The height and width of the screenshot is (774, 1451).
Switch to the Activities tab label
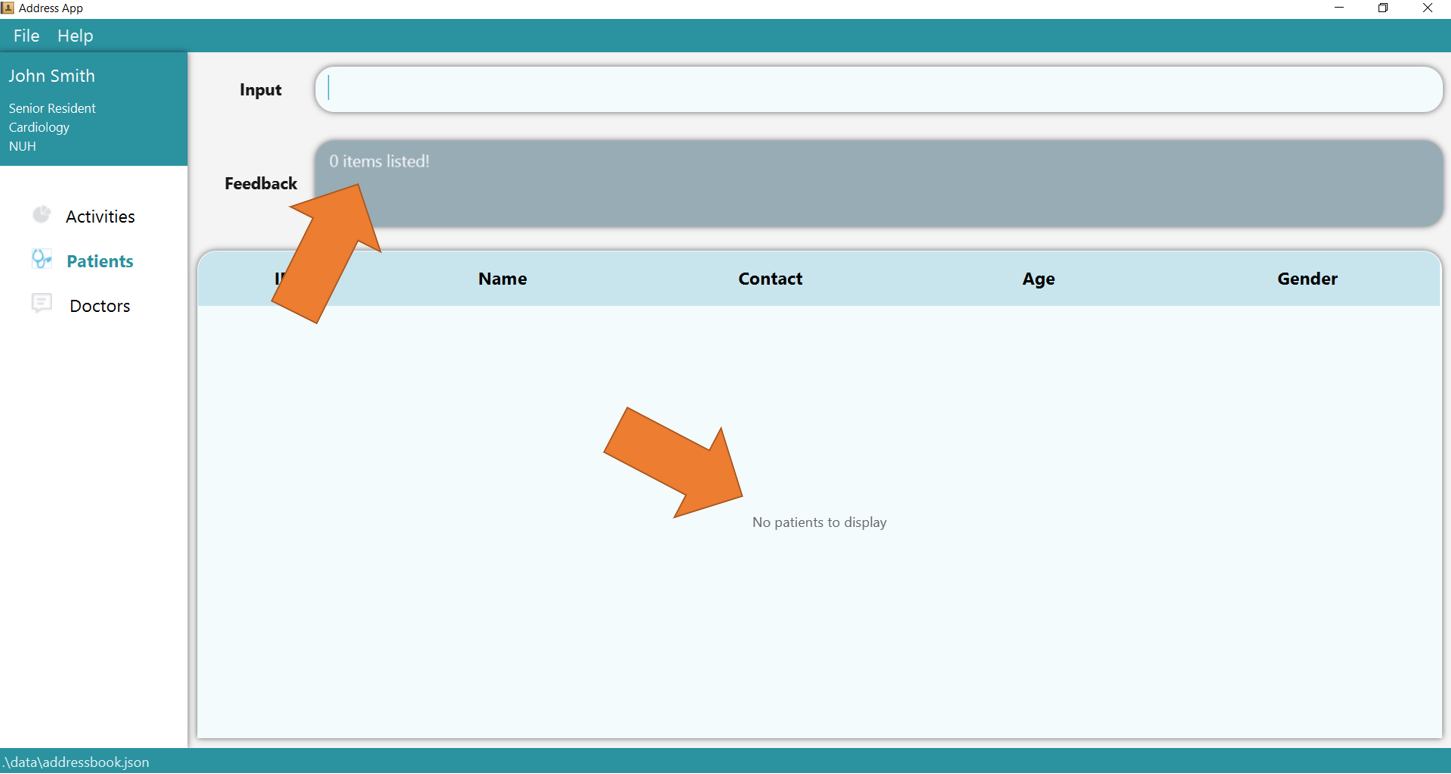tap(100, 217)
